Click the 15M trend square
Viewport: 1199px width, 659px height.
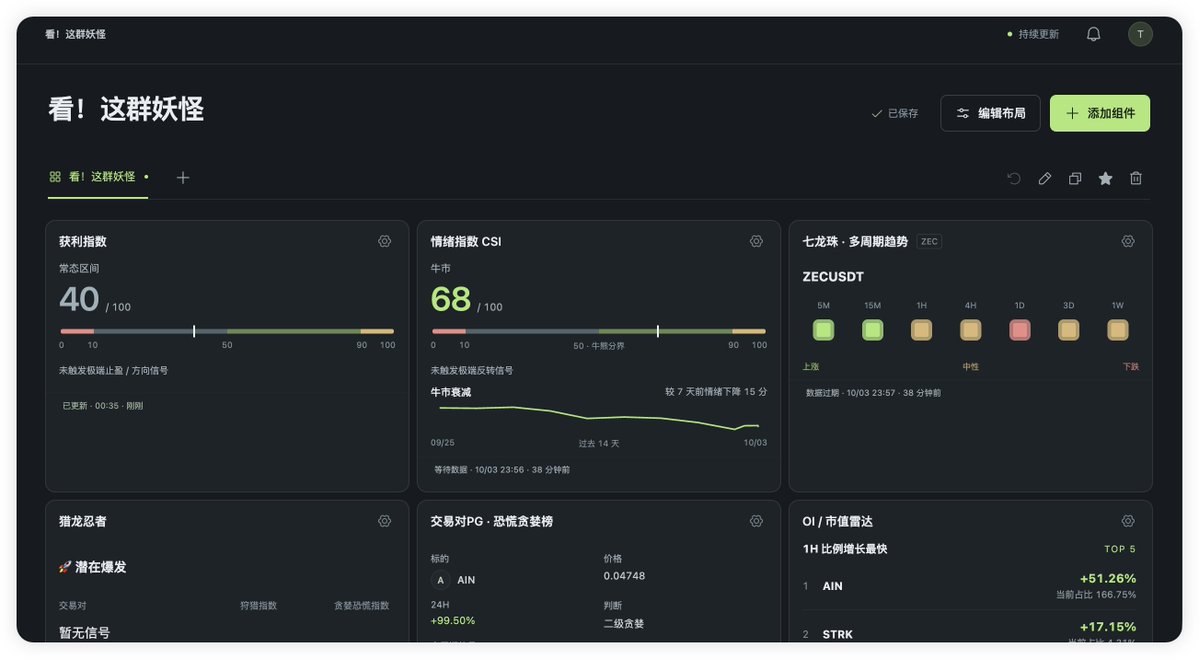pos(872,330)
